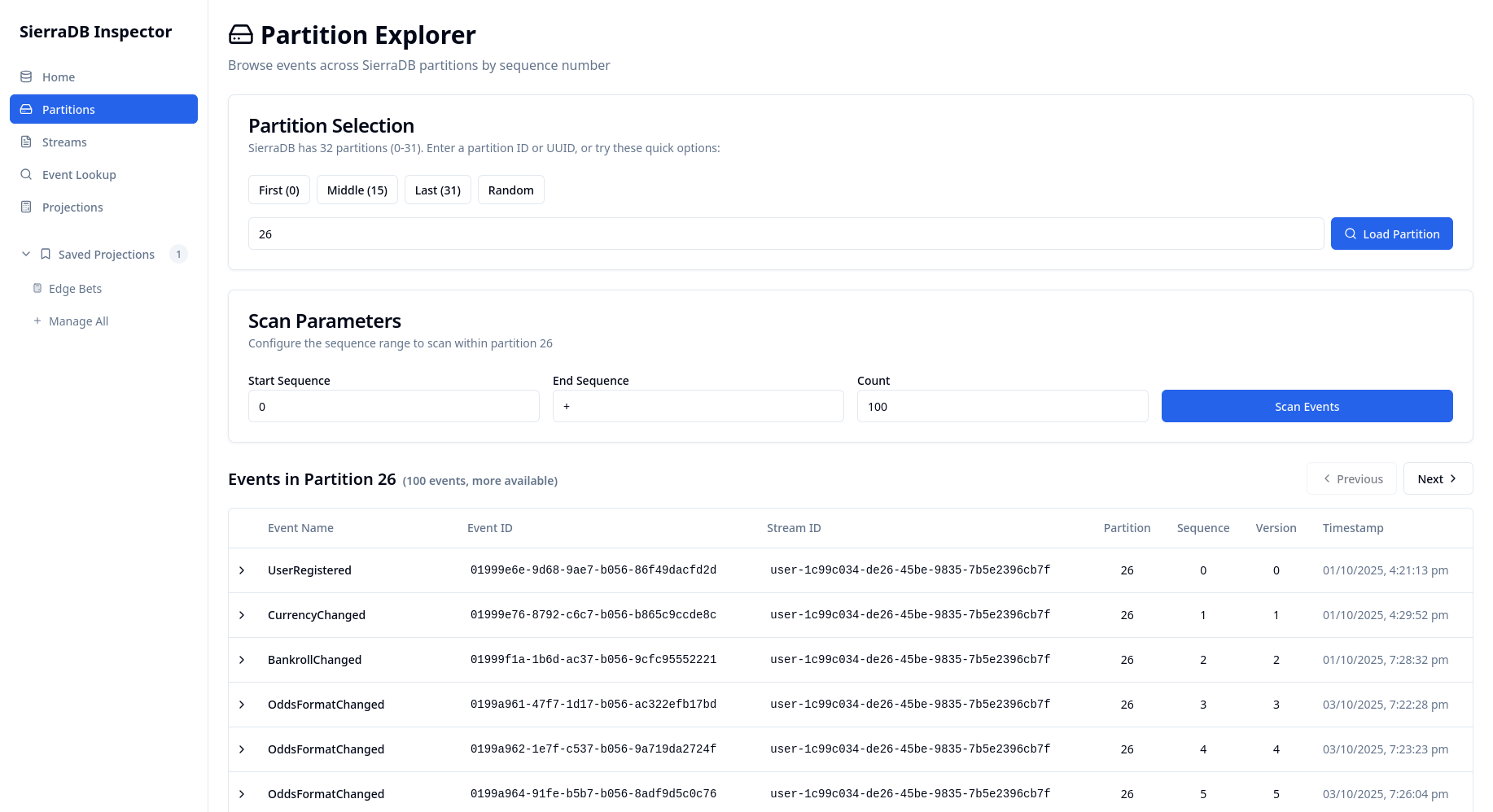Screen dimensions: 1493x812
Task: Select the Middle (15) quick partition option
Action: point(357,190)
